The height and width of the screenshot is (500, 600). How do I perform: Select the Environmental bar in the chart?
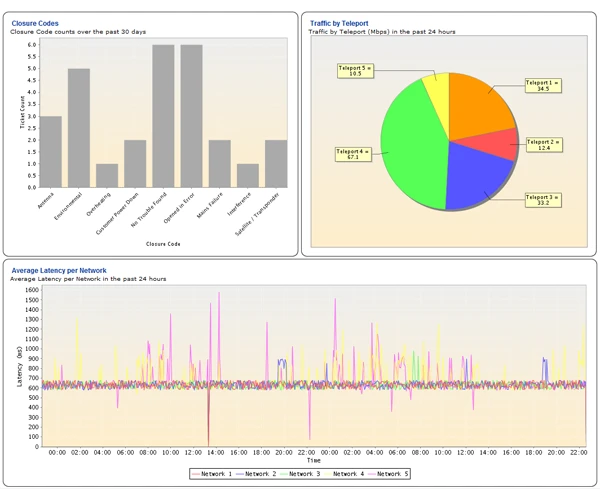79,128
